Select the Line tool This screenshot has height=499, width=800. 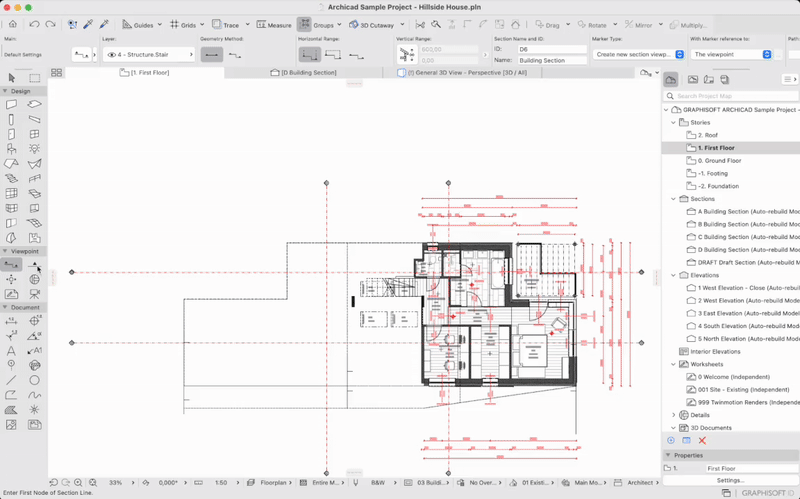(x=11, y=380)
